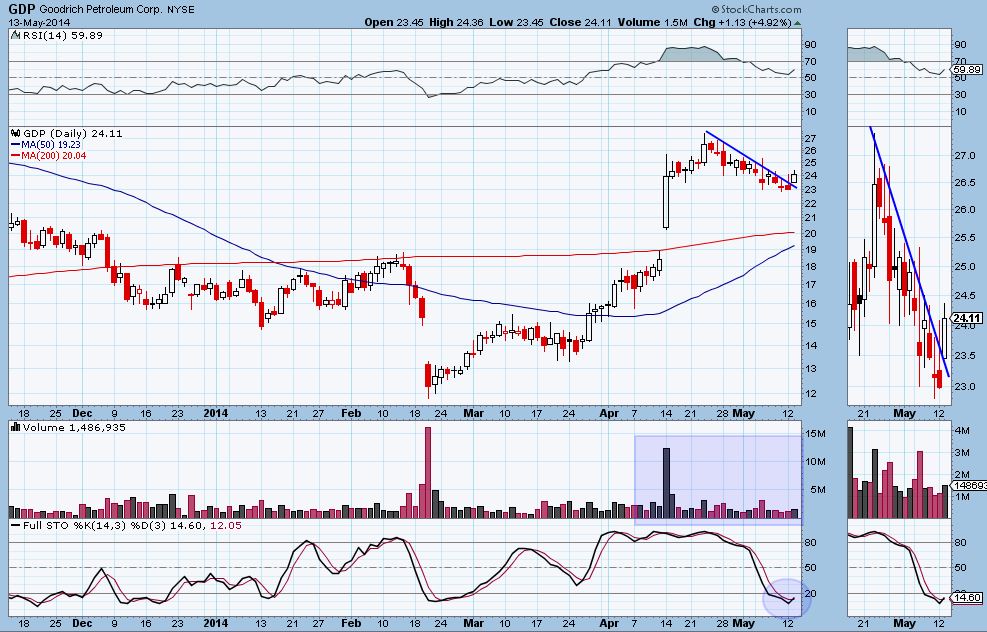This screenshot has height=632, width=987.
Task: Click the tallest February volume spike bar
Action: tap(428, 472)
